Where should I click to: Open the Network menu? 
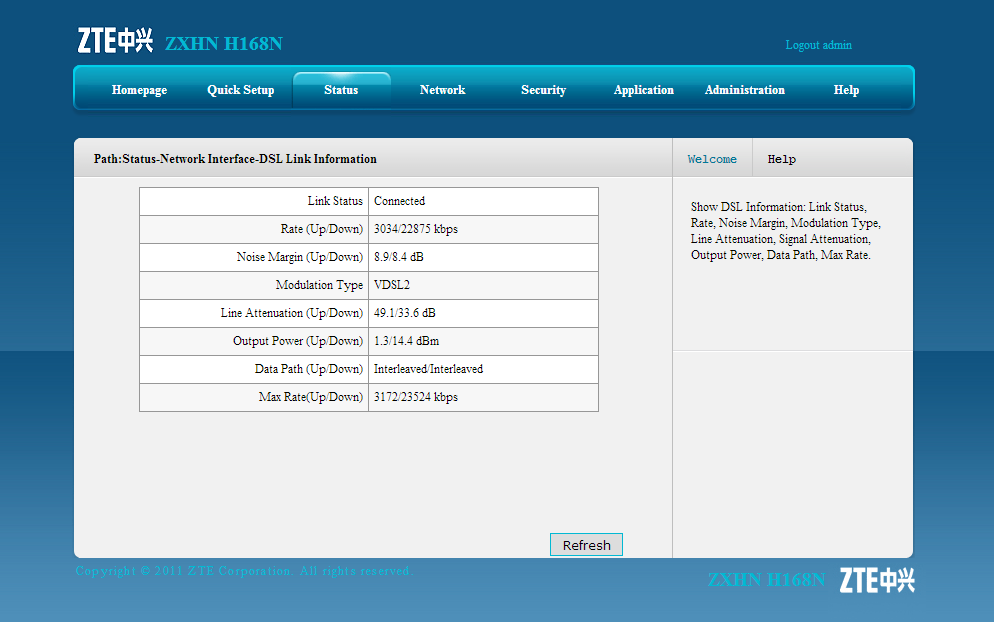(442, 90)
